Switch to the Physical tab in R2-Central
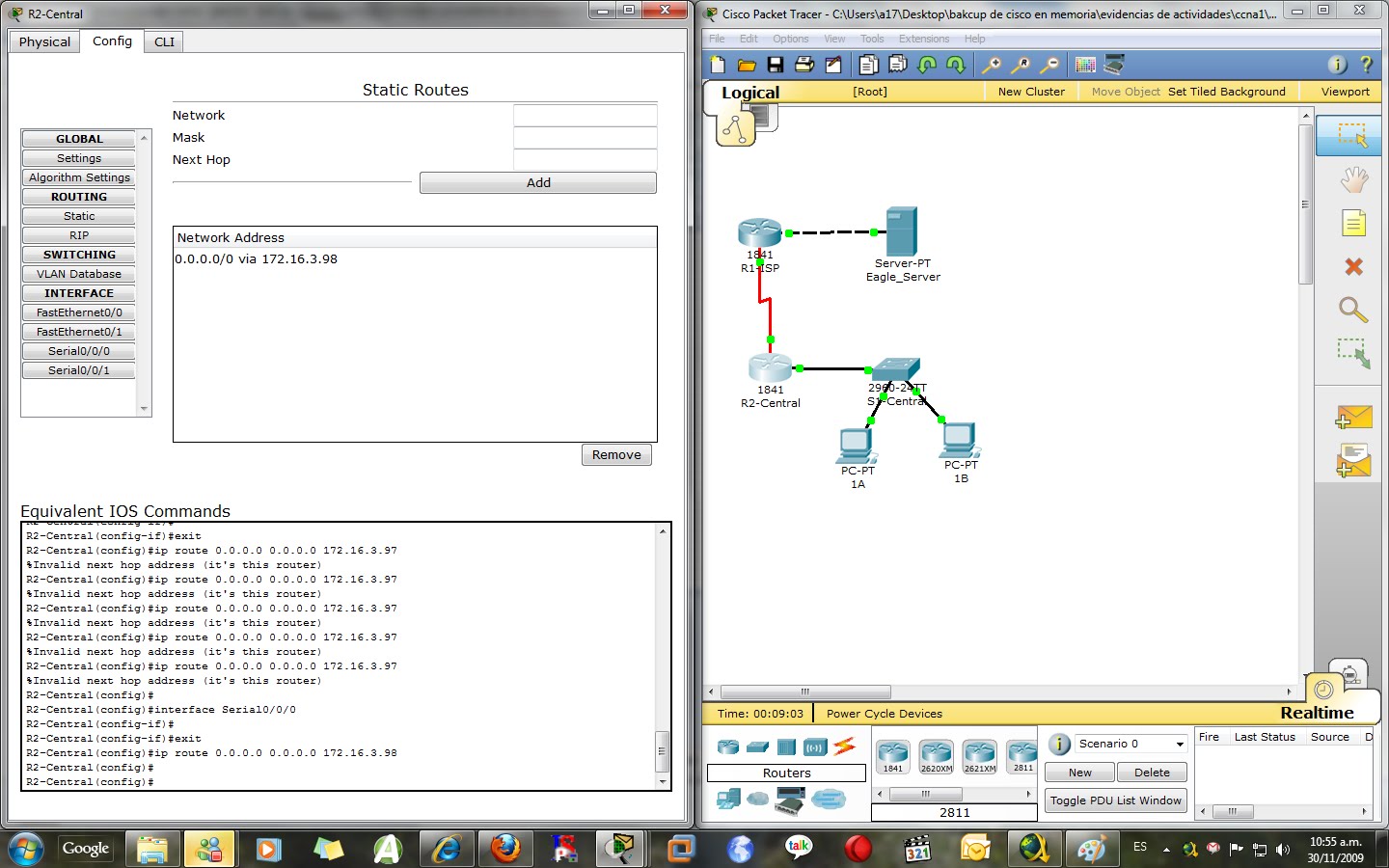This screenshot has width=1389, height=868. pyautogui.click(x=44, y=41)
